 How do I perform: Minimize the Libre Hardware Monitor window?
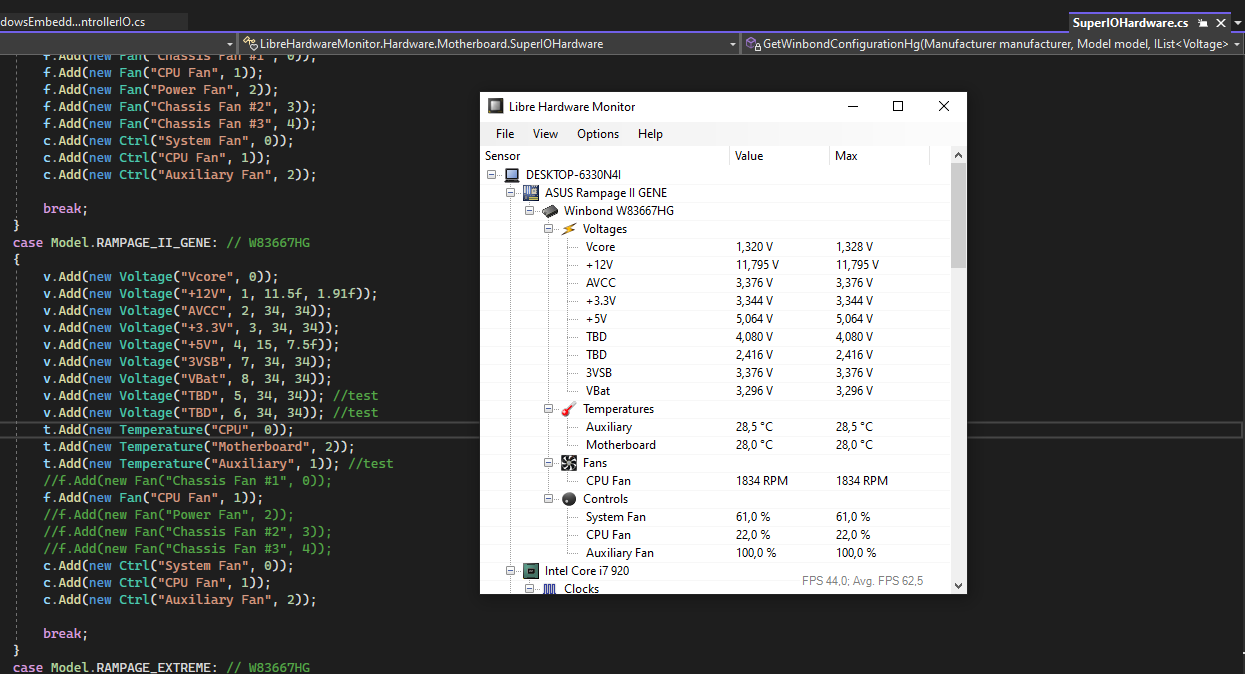853,106
